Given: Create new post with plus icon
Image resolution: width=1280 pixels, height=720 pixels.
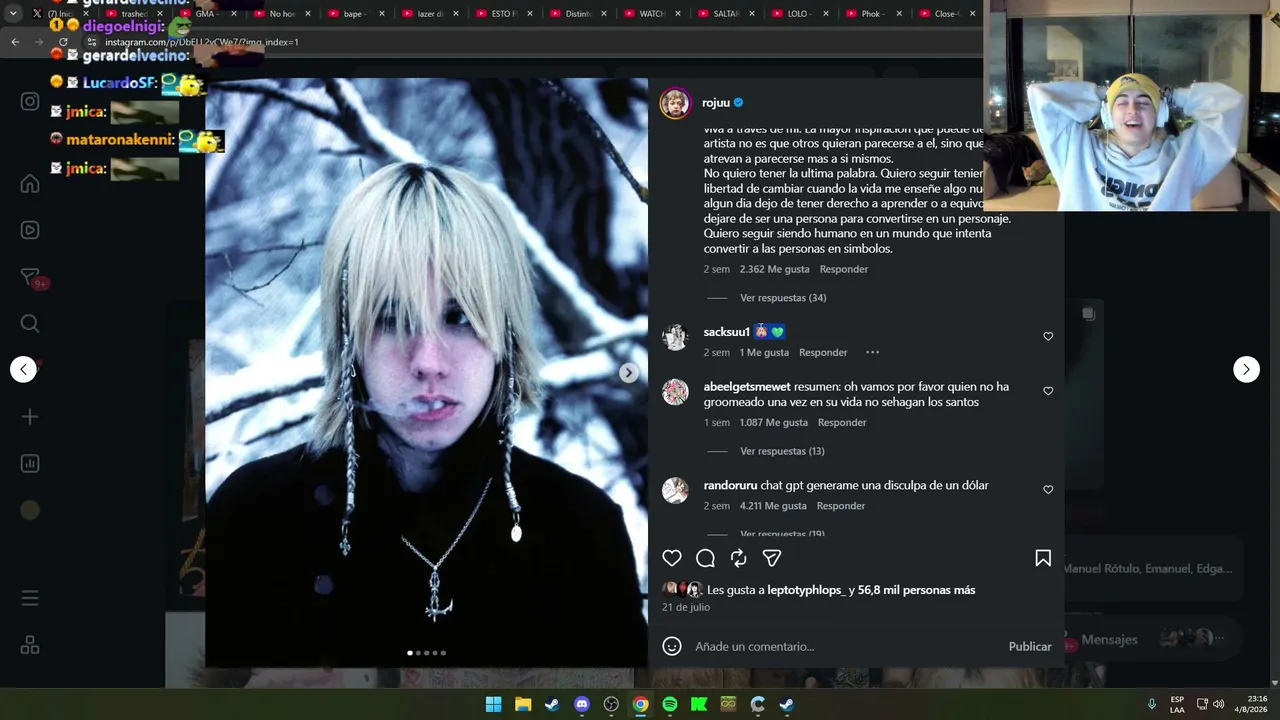Looking at the screenshot, I should (x=30, y=417).
